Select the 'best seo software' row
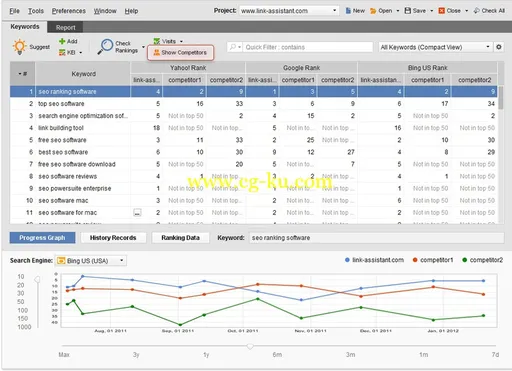 click(254, 152)
